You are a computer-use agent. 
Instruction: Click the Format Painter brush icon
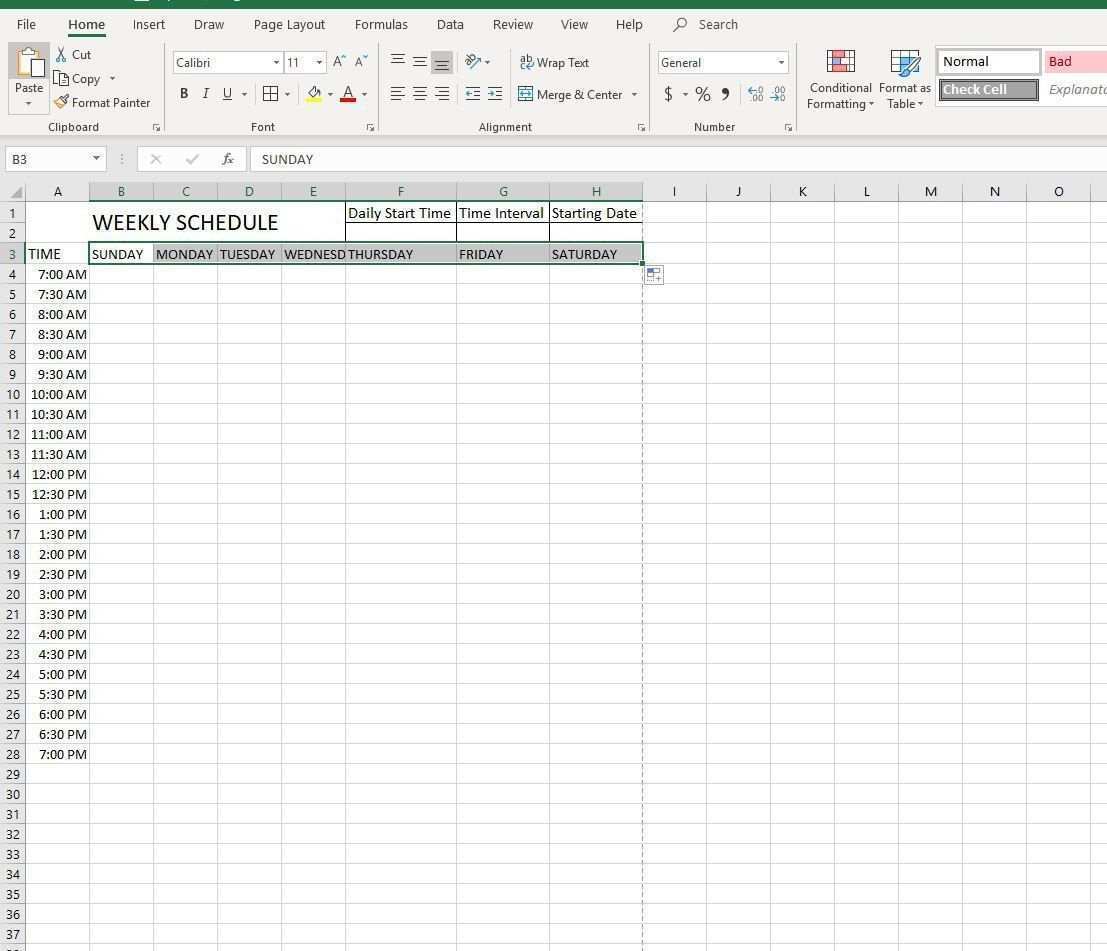click(x=62, y=102)
